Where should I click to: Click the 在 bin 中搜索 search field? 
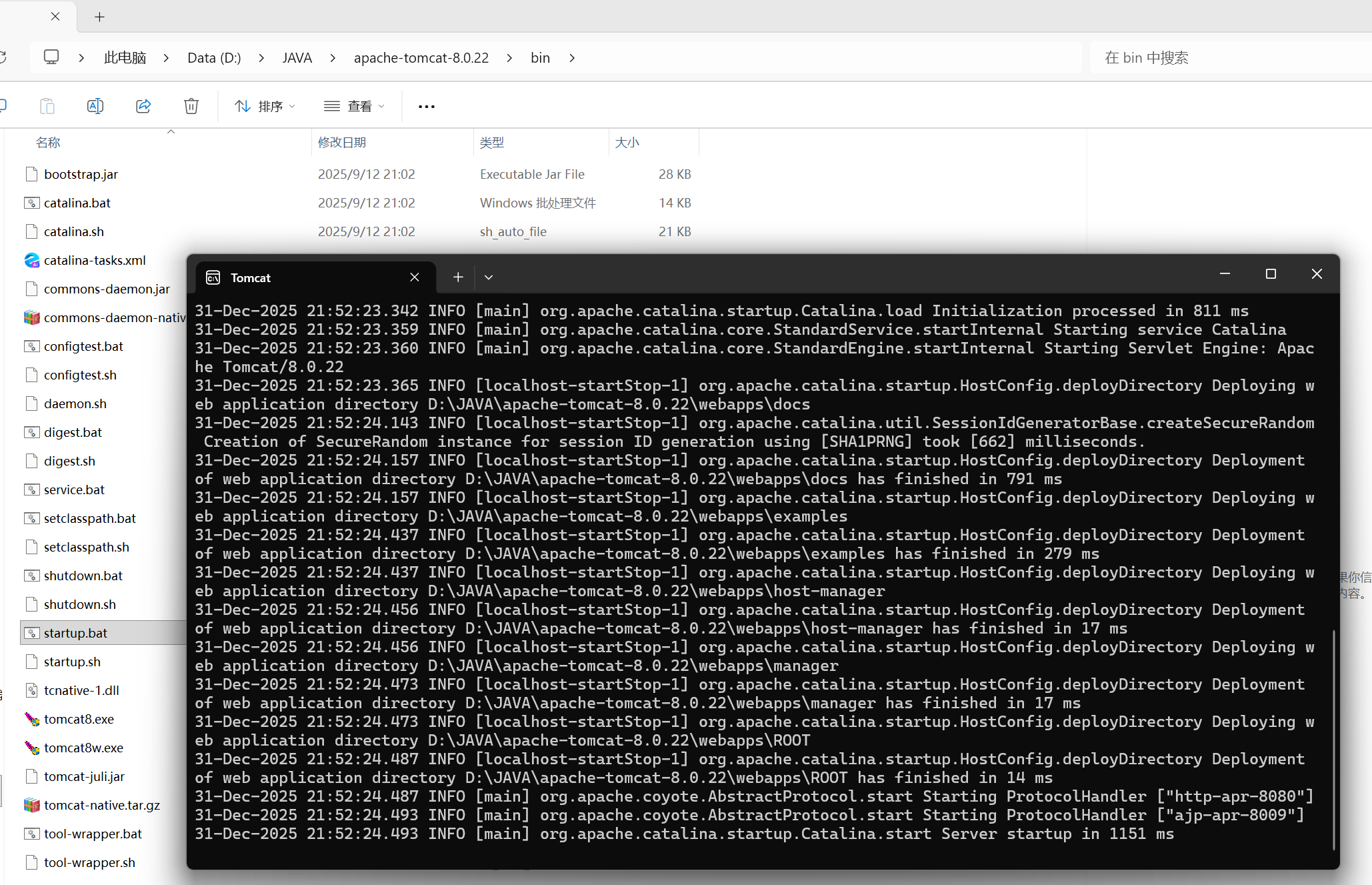(1227, 58)
